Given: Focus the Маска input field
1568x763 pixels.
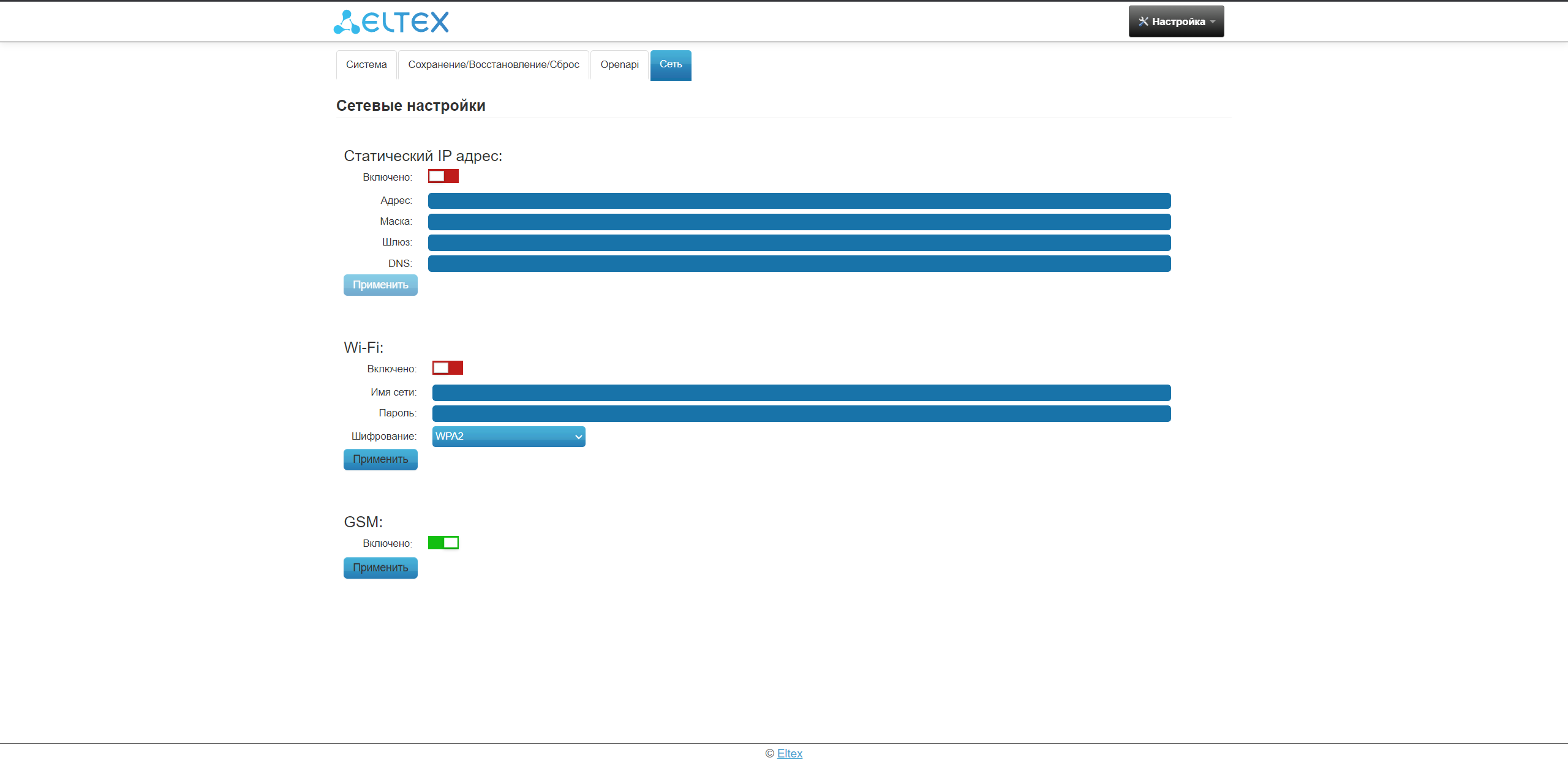Looking at the screenshot, I should 799,222.
